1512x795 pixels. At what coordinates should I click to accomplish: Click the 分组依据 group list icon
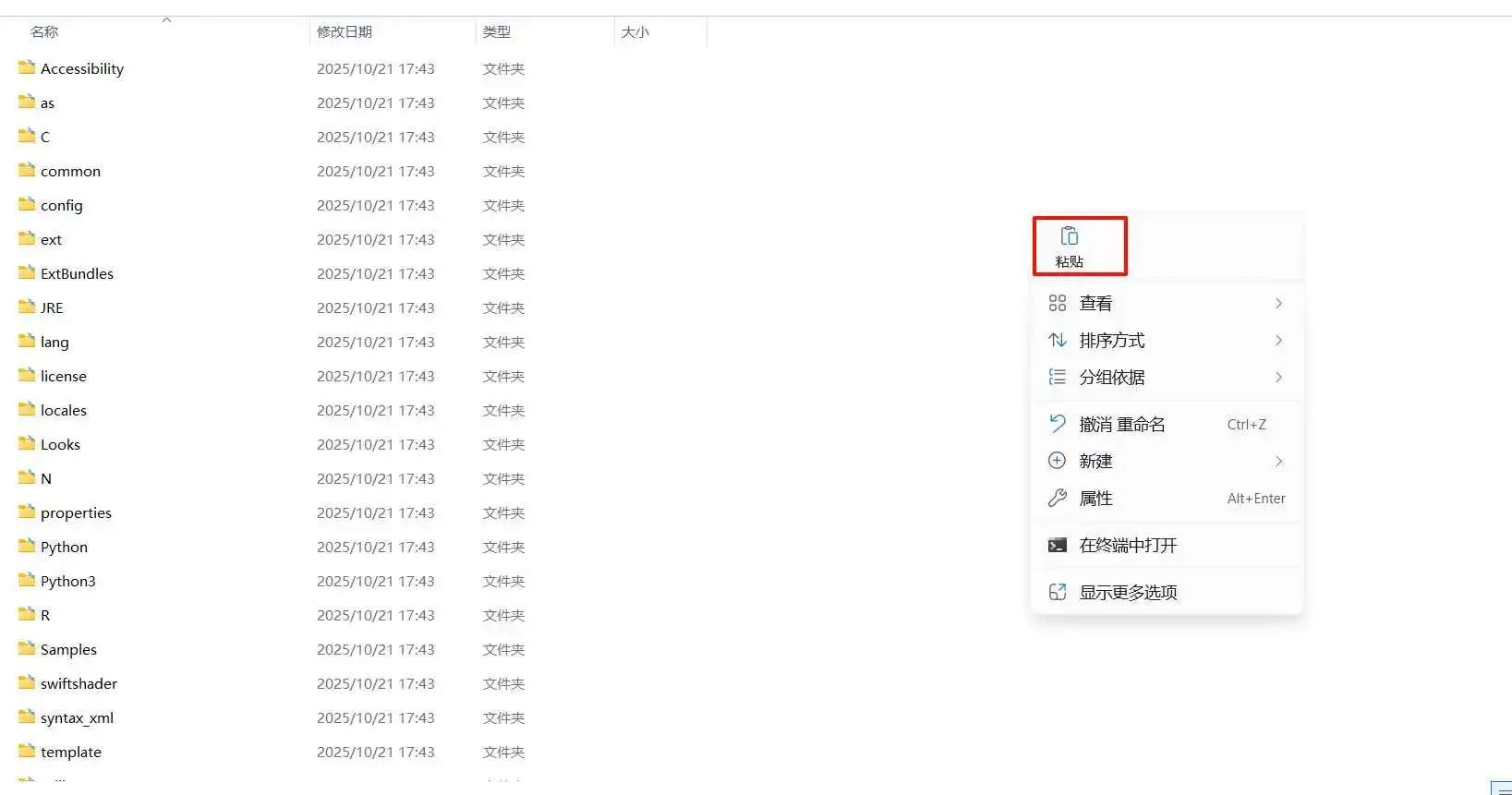pos(1058,378)
